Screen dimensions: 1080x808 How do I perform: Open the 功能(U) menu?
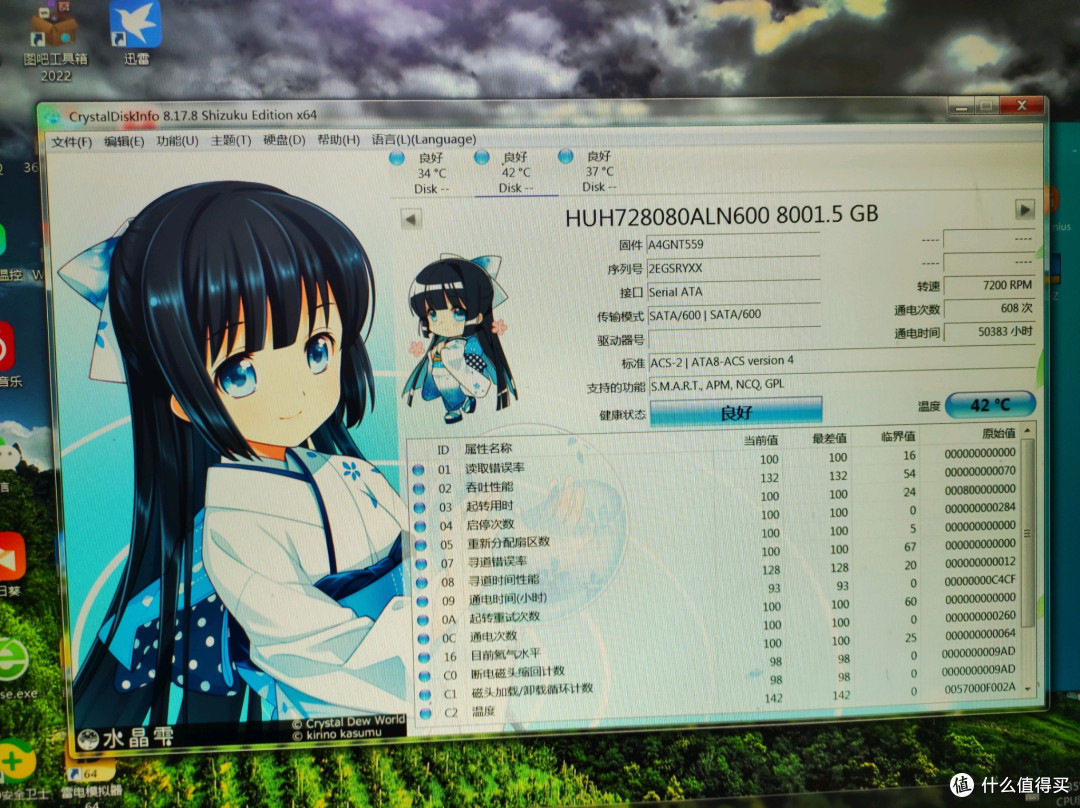pos(177,141)
